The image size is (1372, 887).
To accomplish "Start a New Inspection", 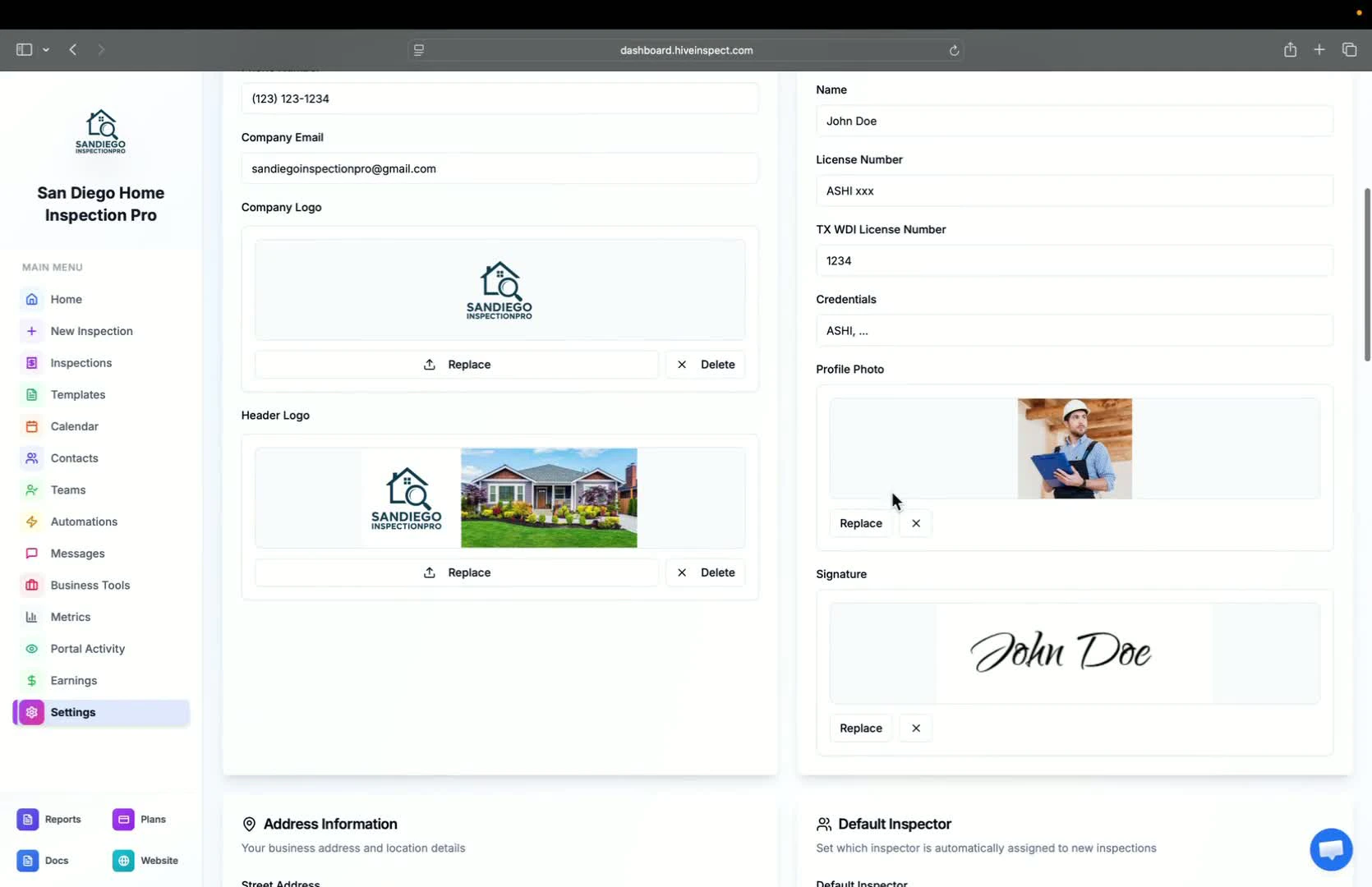I will click(x=91, y=331).
